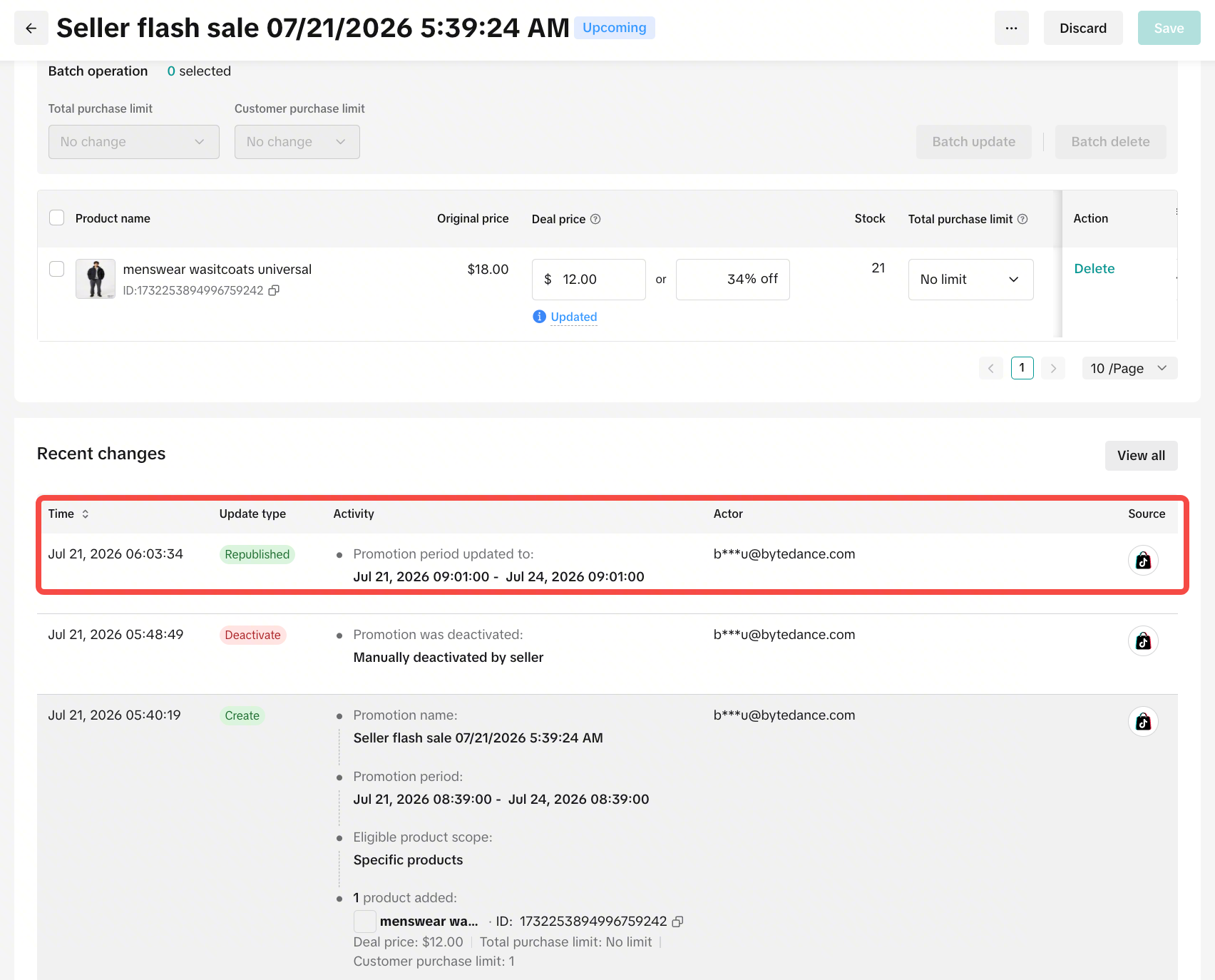1215x980 pixels.
Task: Copy product ID in the Create activity entry
Action: tap(677, 922)
